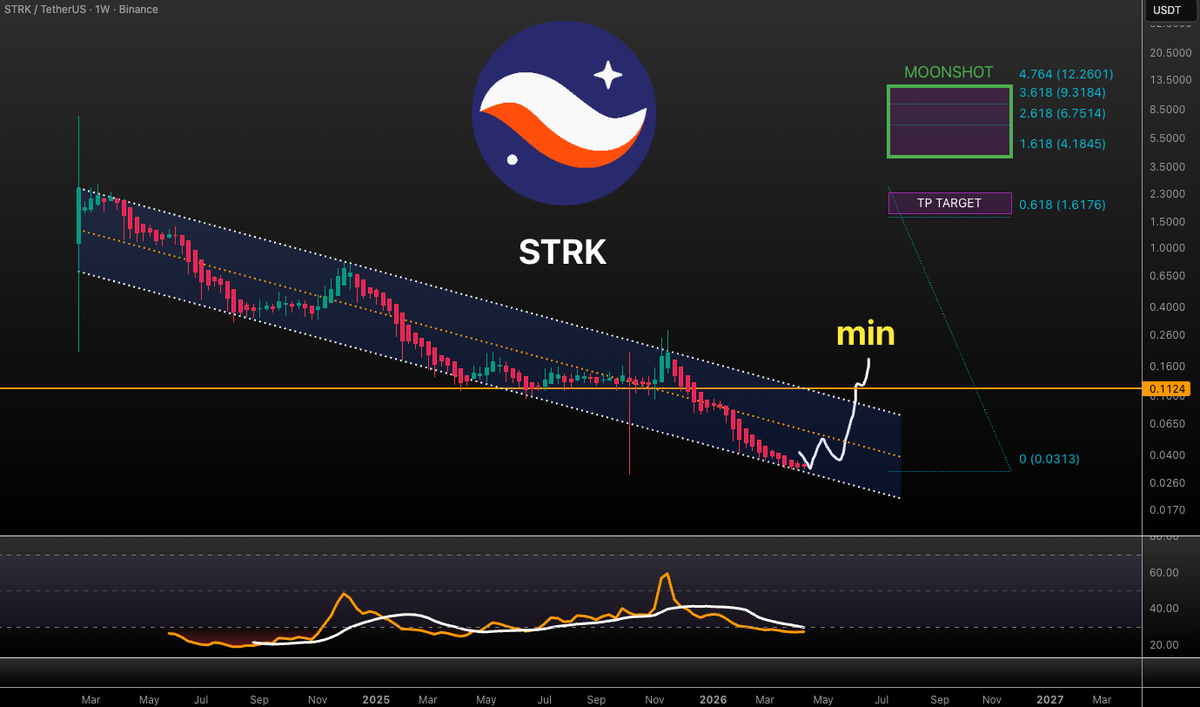Viewport: 1200px width, 707px height.
Task: Click 0.0170 on the price axis
Action: point(1167,511)
